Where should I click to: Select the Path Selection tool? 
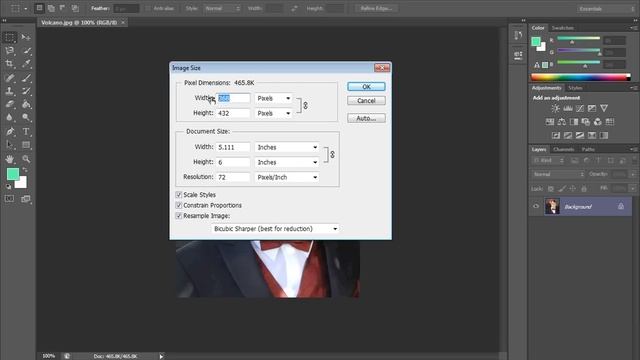tap(10, 145)
